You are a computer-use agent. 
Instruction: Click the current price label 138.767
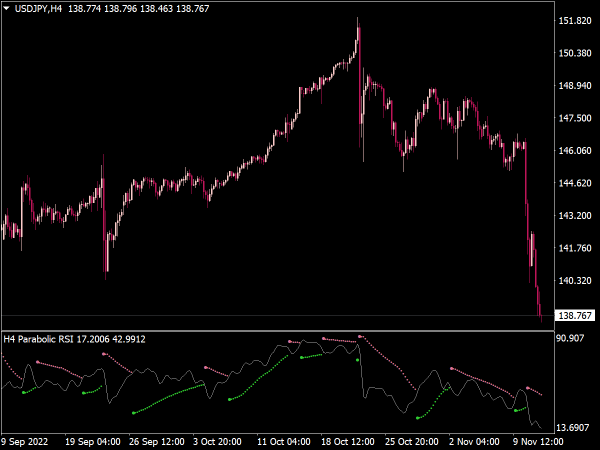click(575, 316)
